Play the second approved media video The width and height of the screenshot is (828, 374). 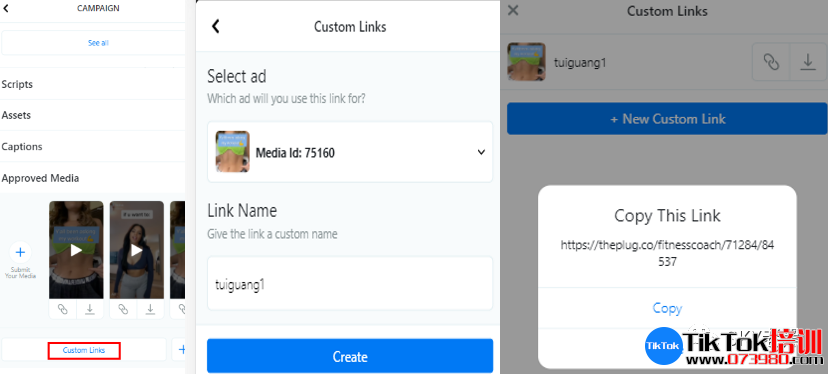click(x=137, y=250)
